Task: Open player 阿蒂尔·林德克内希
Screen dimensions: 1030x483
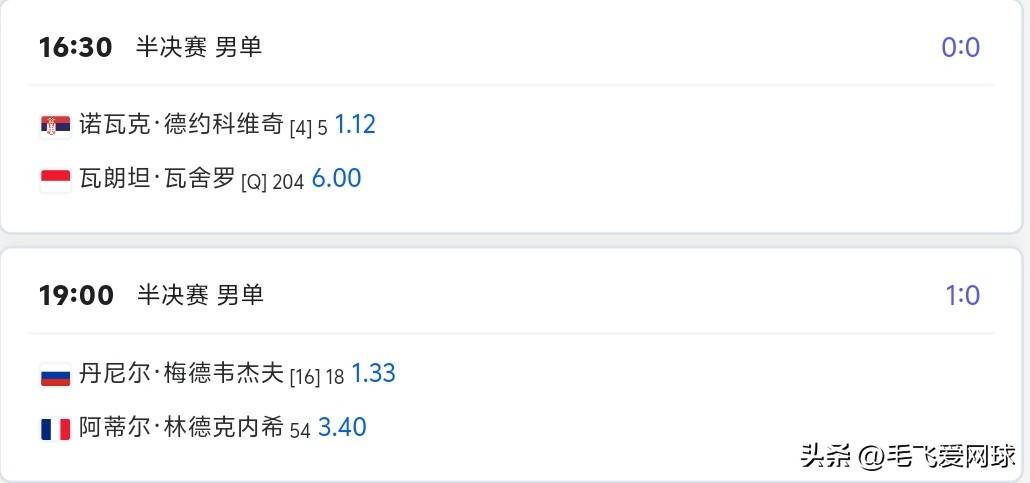Action: tap(181, 429)
